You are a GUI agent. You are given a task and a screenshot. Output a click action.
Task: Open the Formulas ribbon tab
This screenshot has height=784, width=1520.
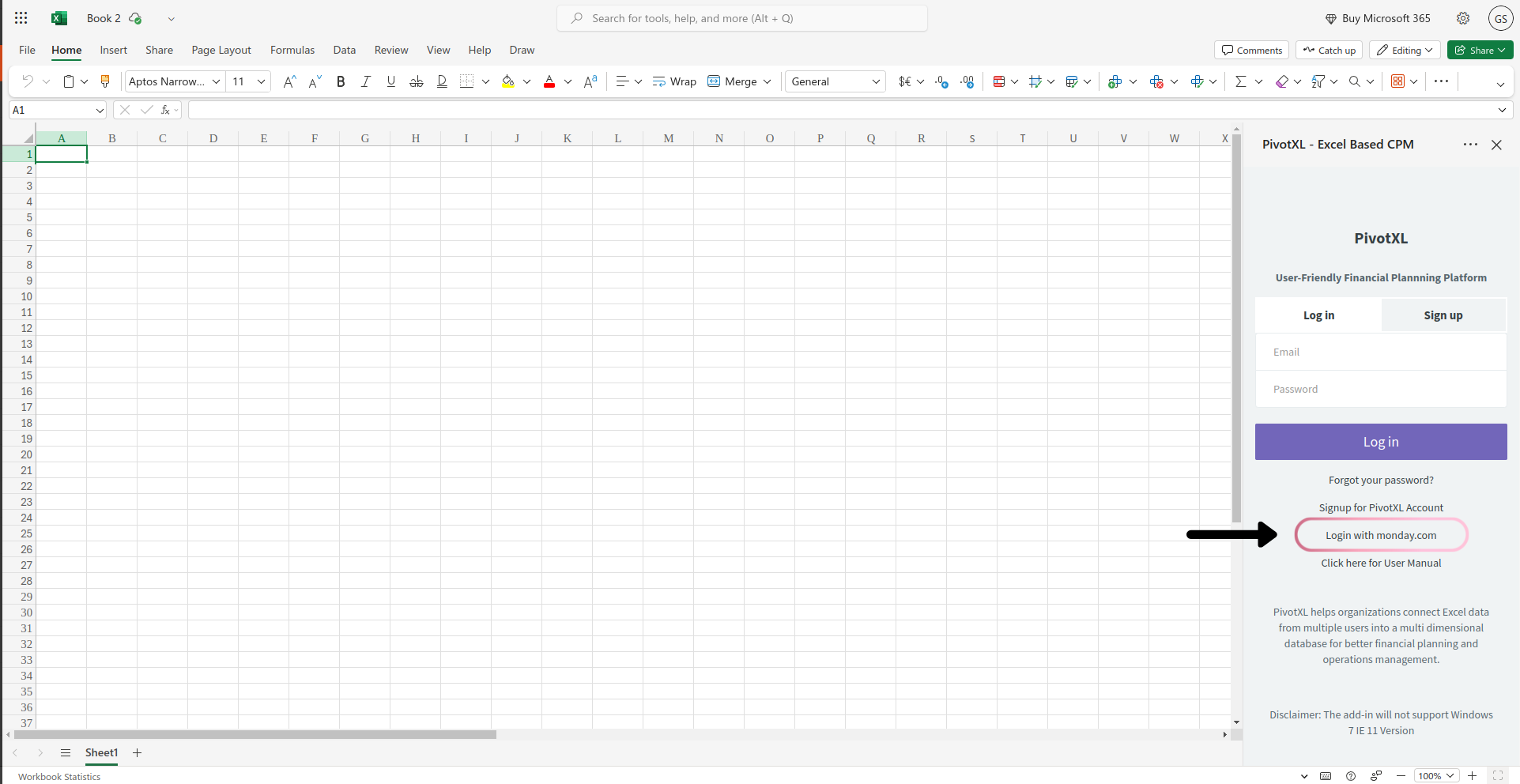pyautogui.click(x=292, y=49)
